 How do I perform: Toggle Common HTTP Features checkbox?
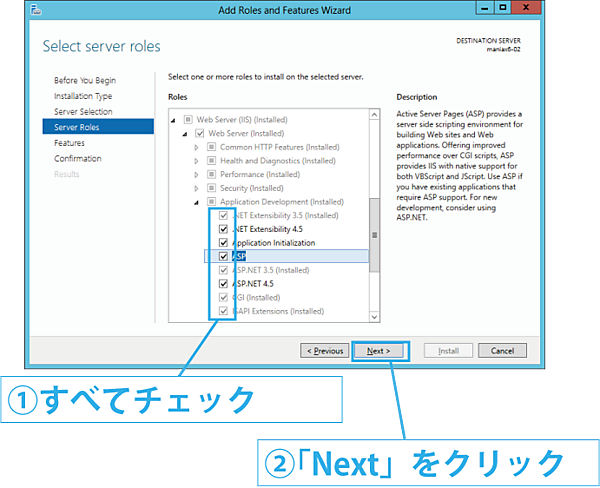coord(211,147)
